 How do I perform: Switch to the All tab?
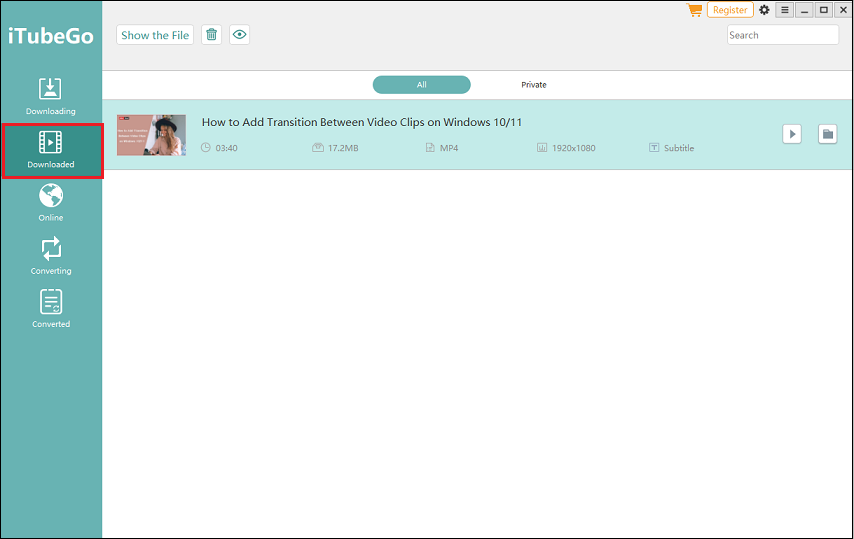point(422,85)
